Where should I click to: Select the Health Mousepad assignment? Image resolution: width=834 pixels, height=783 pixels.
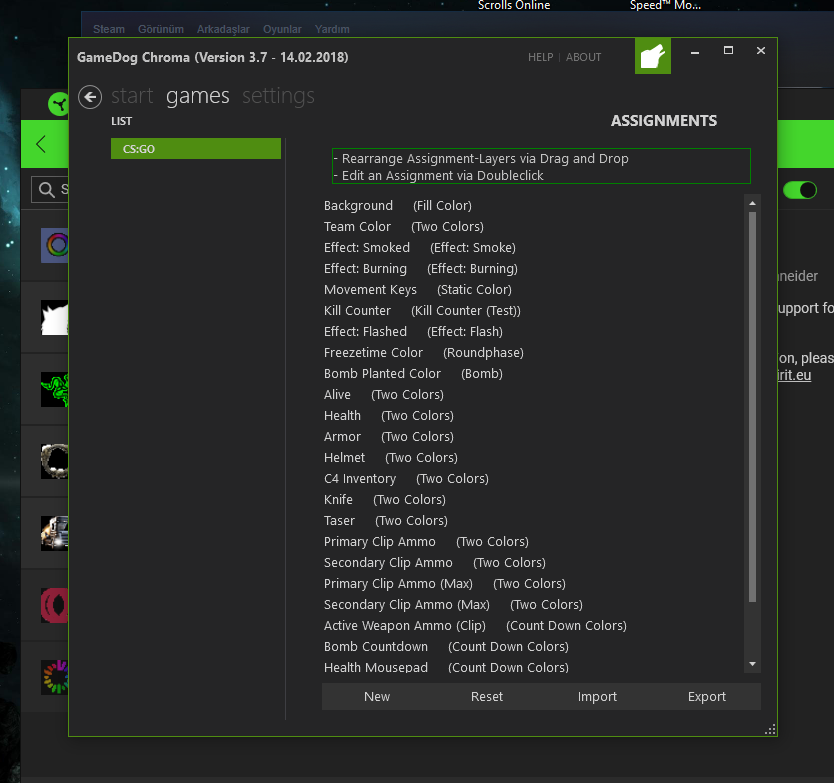[446, 667]
